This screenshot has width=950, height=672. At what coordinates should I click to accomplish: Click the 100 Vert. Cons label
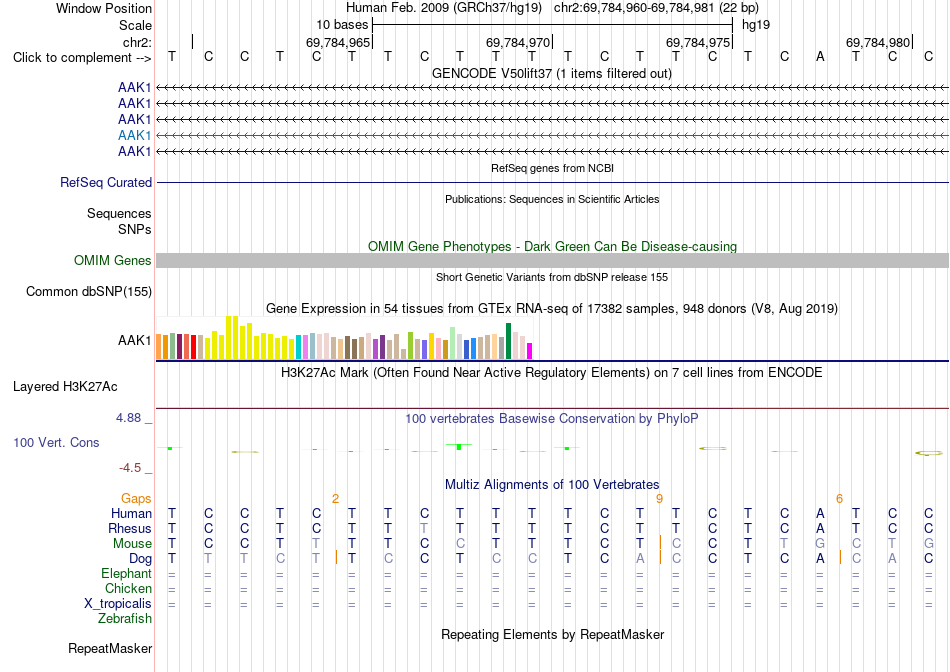click(56, 442)
